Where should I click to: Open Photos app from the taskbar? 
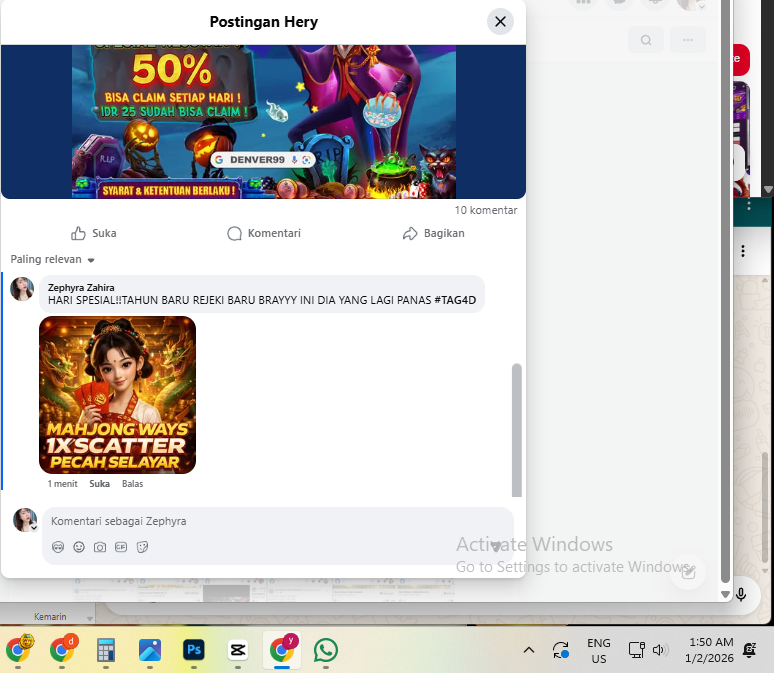click(150, 650)
